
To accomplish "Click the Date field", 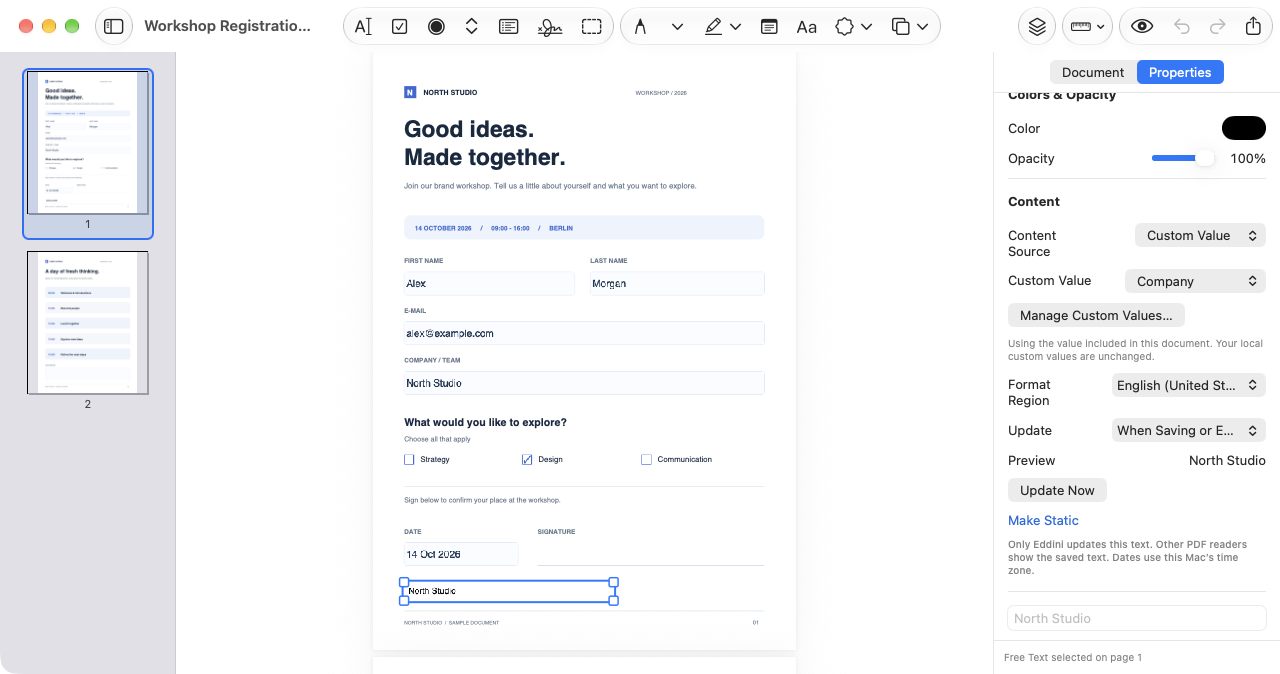I will [x=461, y=554].
